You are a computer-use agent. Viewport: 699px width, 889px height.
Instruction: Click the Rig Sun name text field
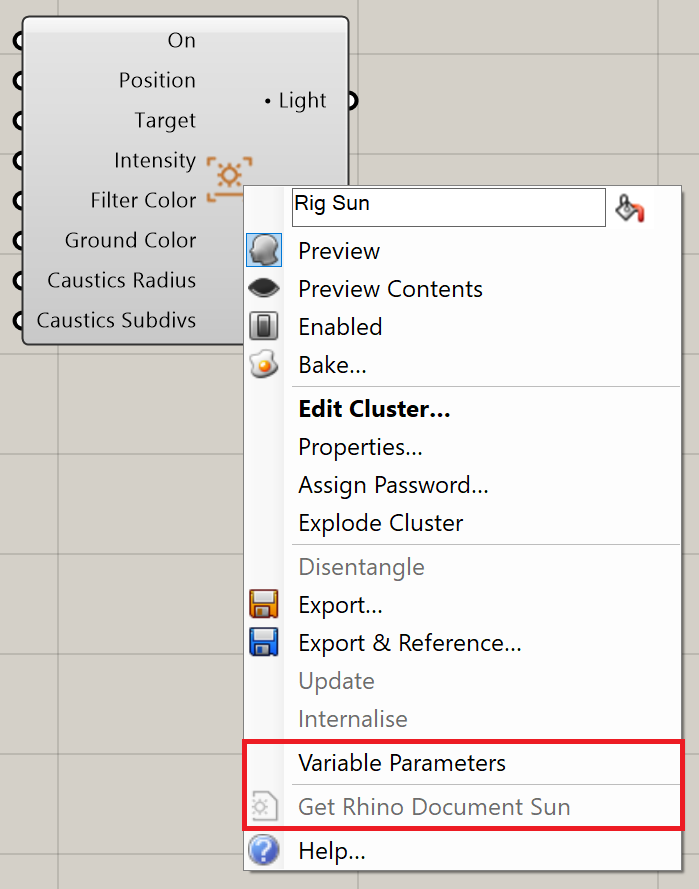pyautogui.click(x=448, y=208)
